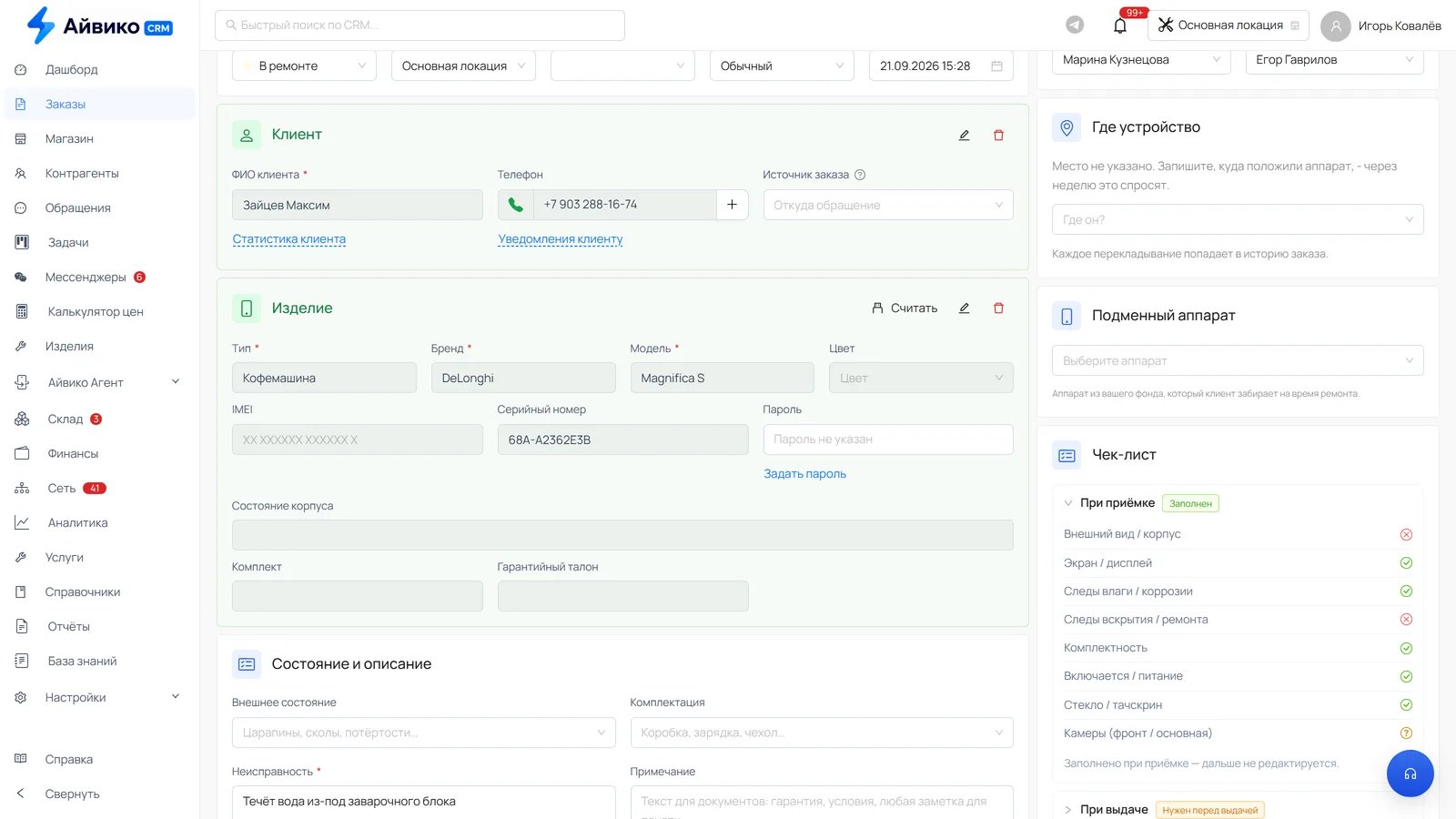Open the Марина Кузнецова dropdown

click(x=1141, y=60)
